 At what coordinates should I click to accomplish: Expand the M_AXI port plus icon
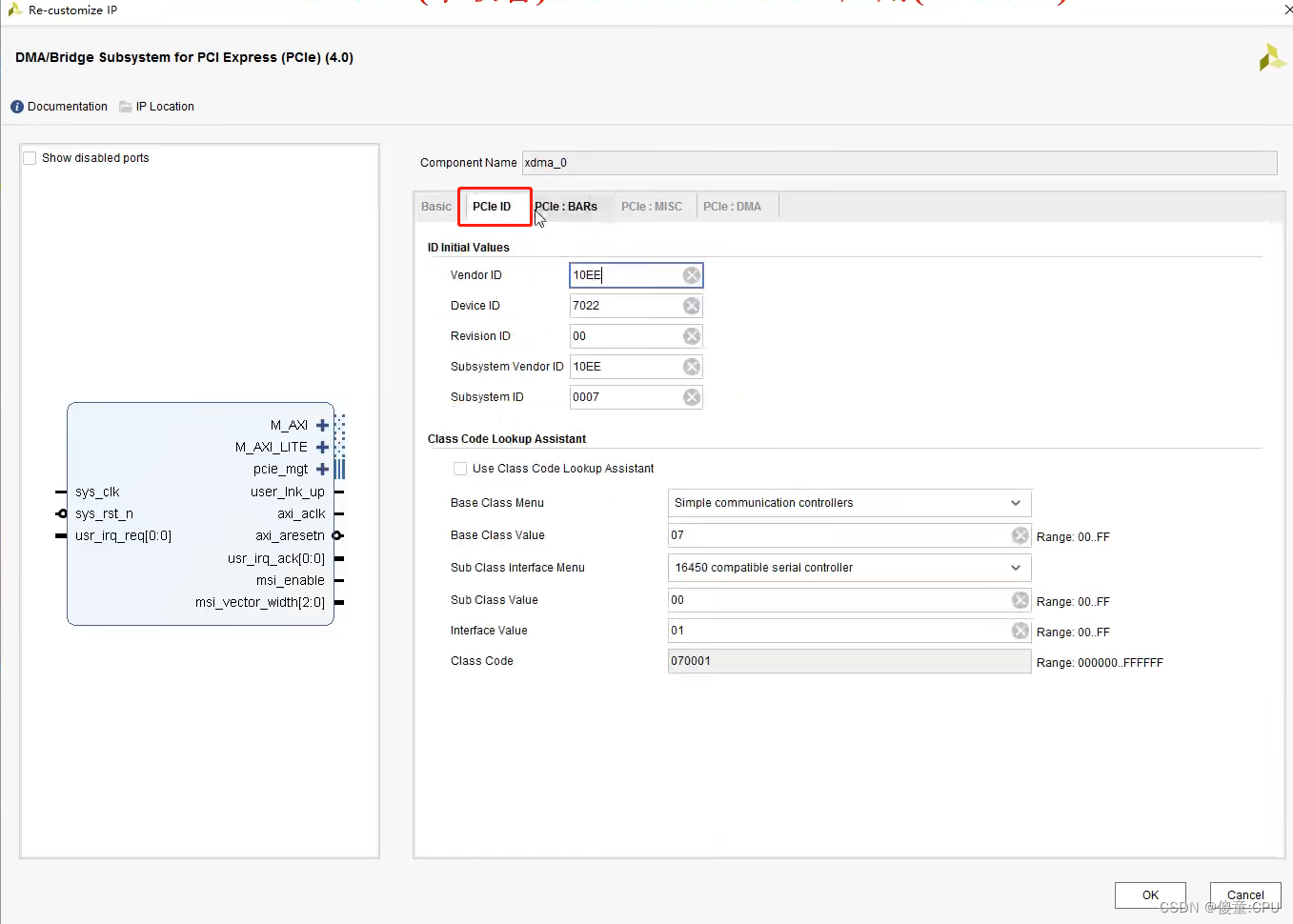(322, 426)
